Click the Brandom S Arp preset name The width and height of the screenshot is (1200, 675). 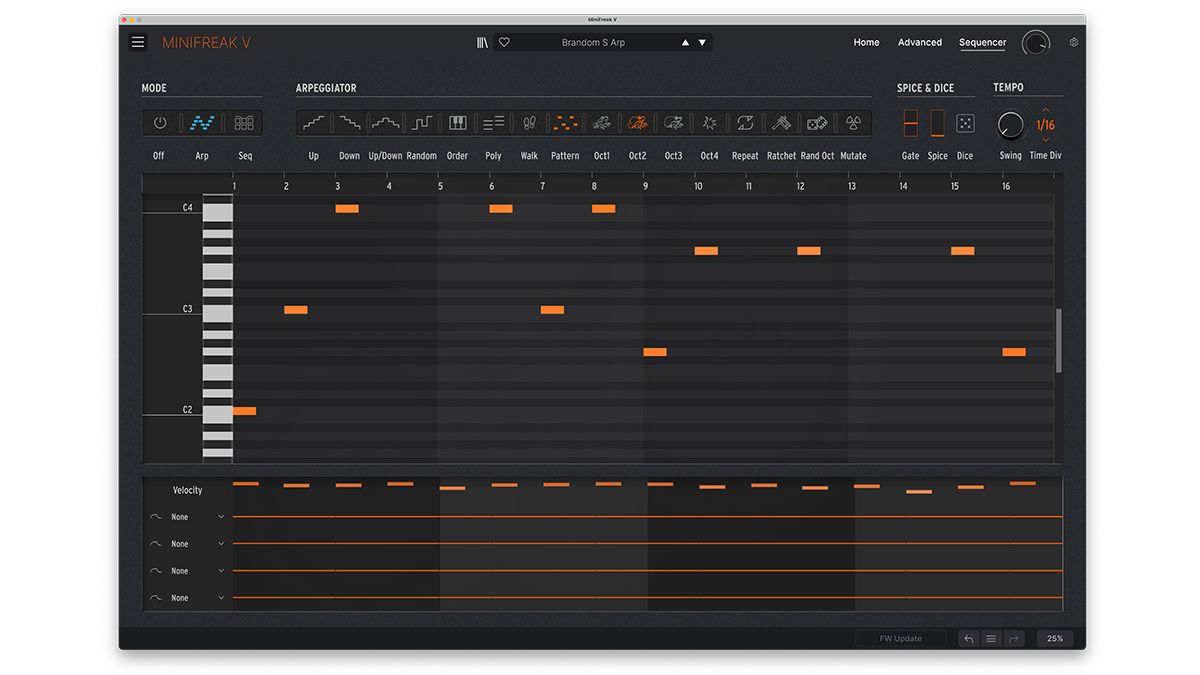coord(593,42)
